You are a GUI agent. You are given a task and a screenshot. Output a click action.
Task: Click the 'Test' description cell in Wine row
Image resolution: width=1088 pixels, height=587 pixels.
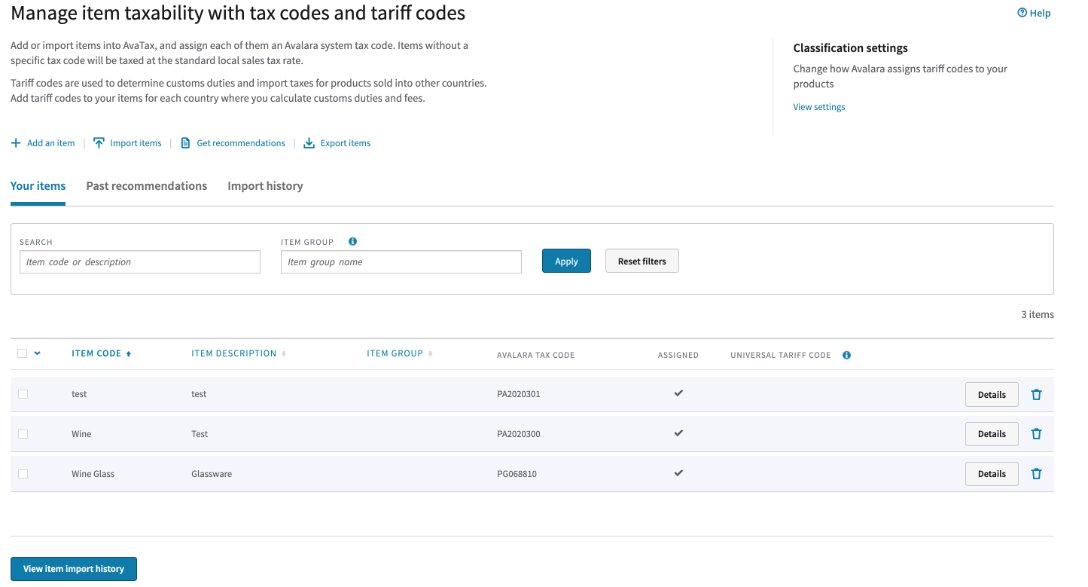[x=199, y=434]
